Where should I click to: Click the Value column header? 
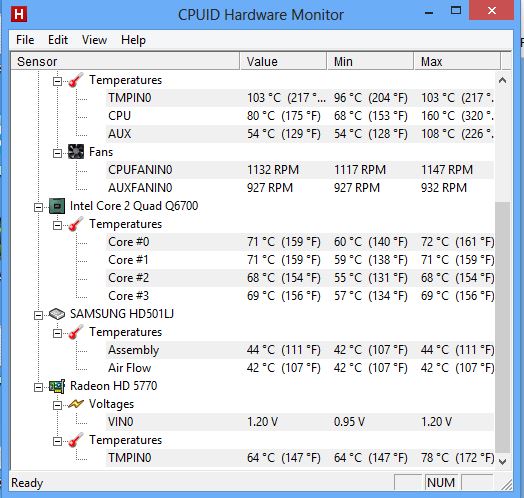click(283, 61)
